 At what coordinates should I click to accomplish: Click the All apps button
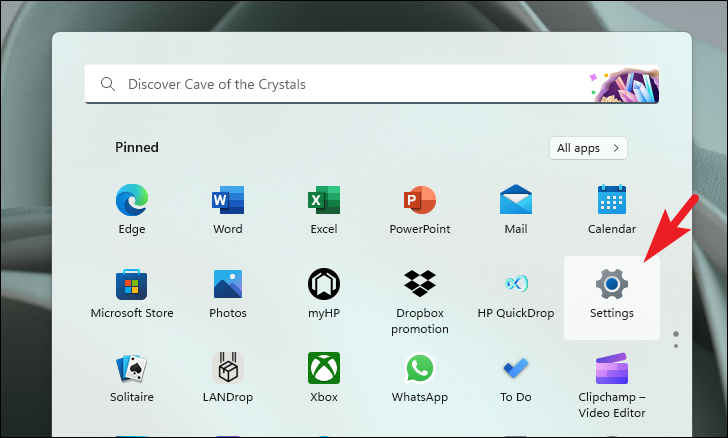[588, 148]
